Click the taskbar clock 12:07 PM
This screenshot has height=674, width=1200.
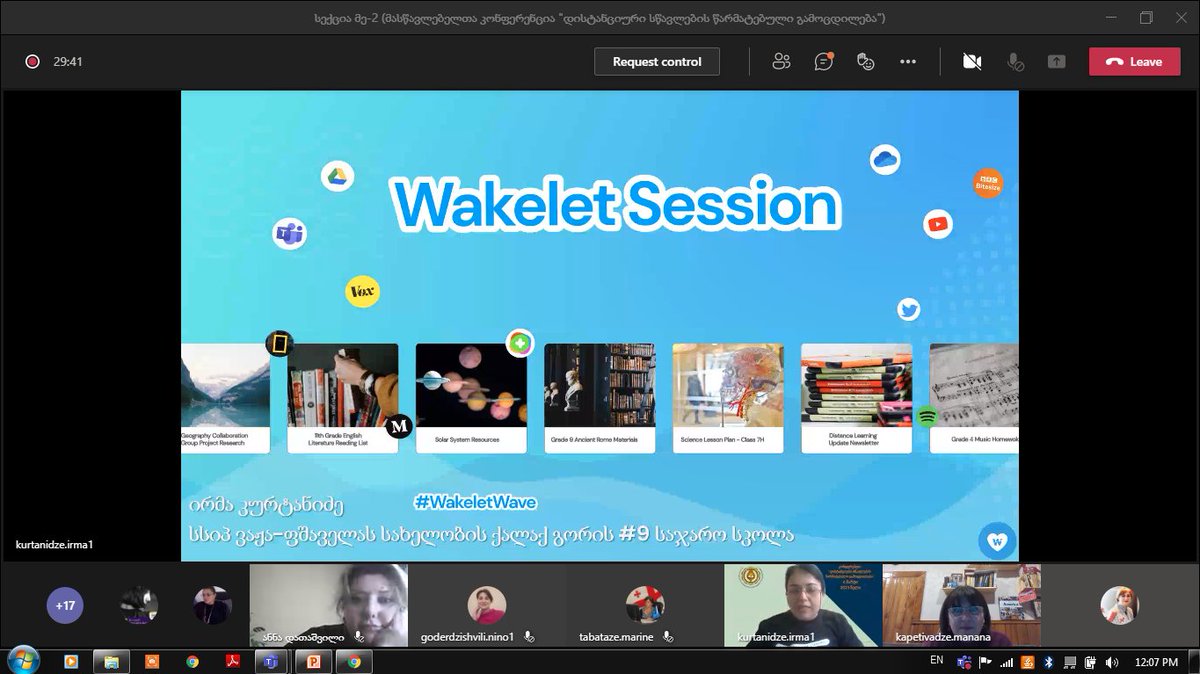tap(1155, 661)
